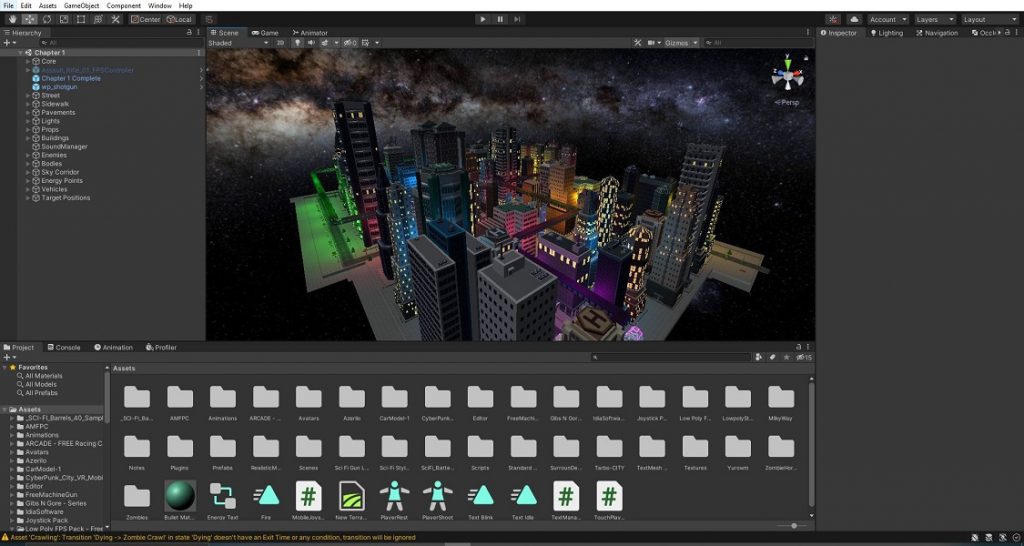Open the Layout dropdown
This screenshot has width=1024, height=546.
pos(989,20)
